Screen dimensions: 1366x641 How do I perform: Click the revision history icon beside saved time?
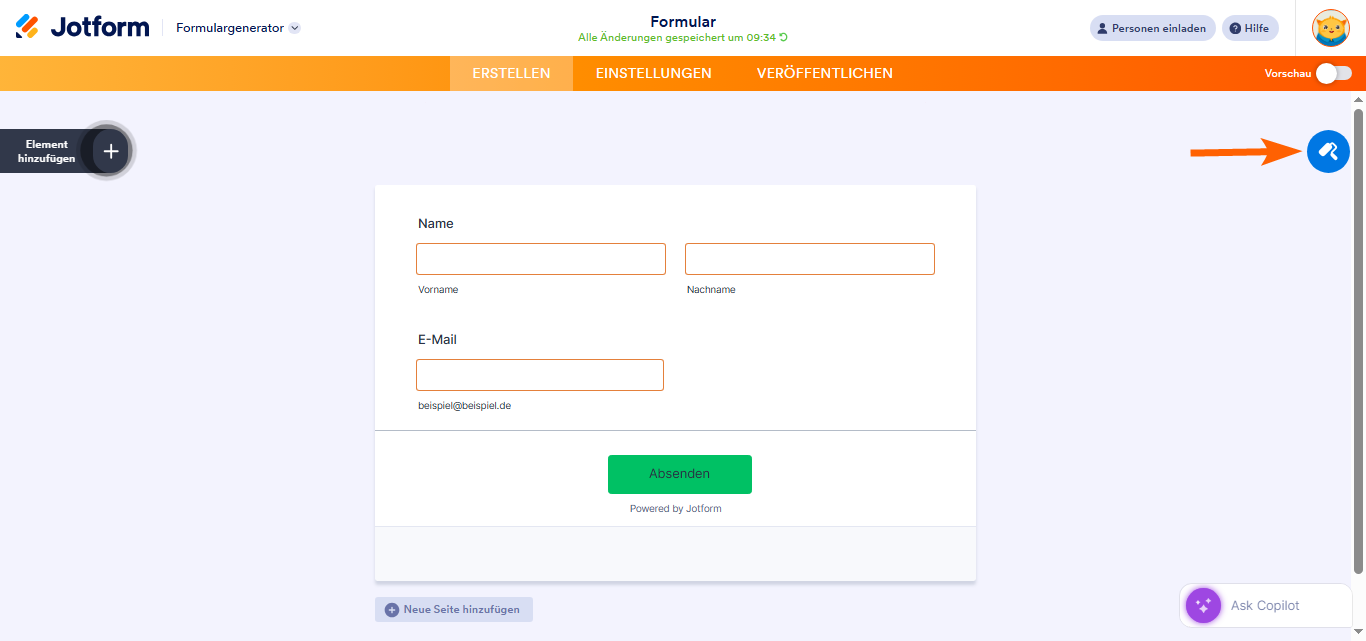(x=783, y=38)
